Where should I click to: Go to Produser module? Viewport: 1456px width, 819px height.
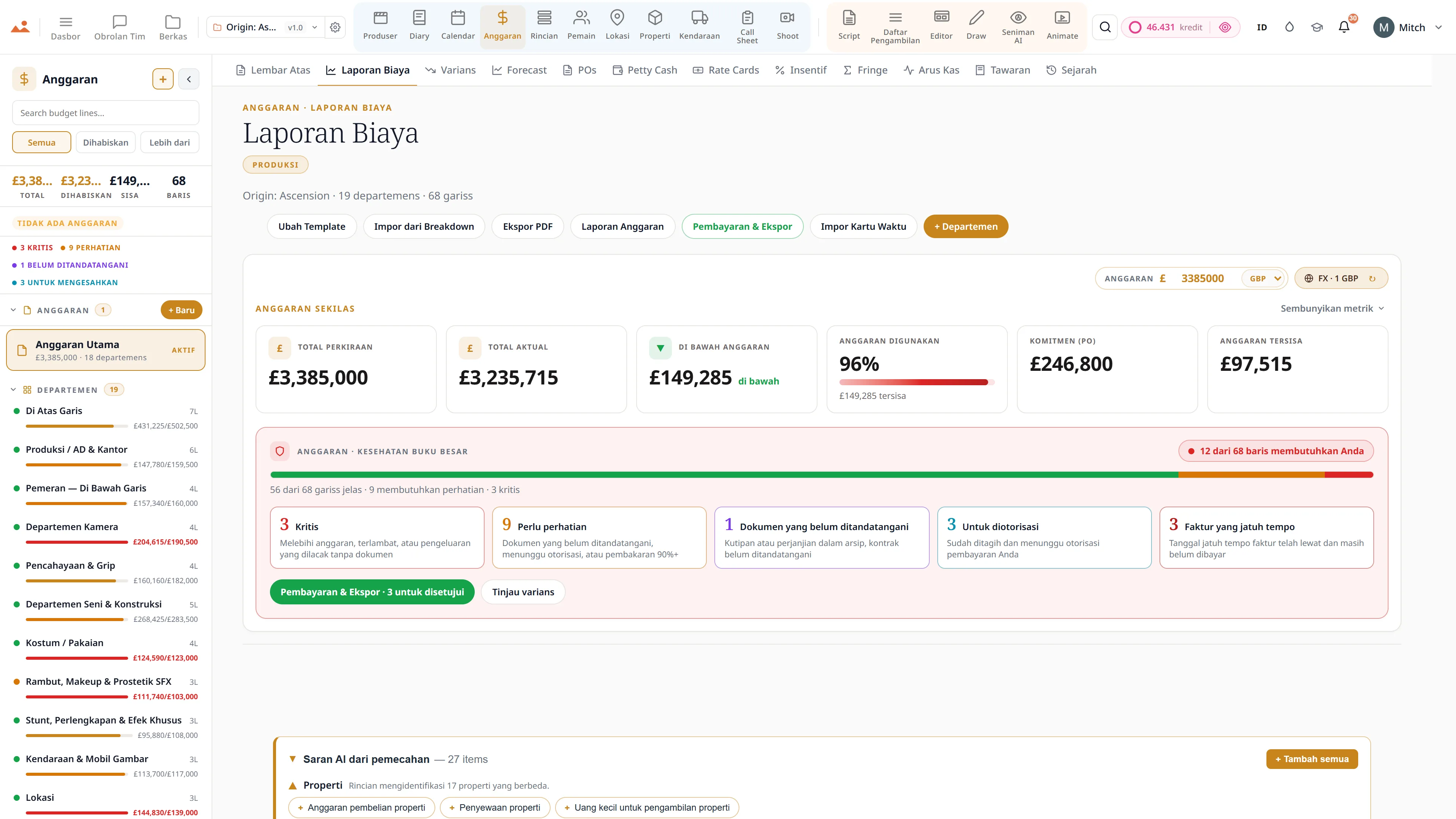(x=380, y=26)
